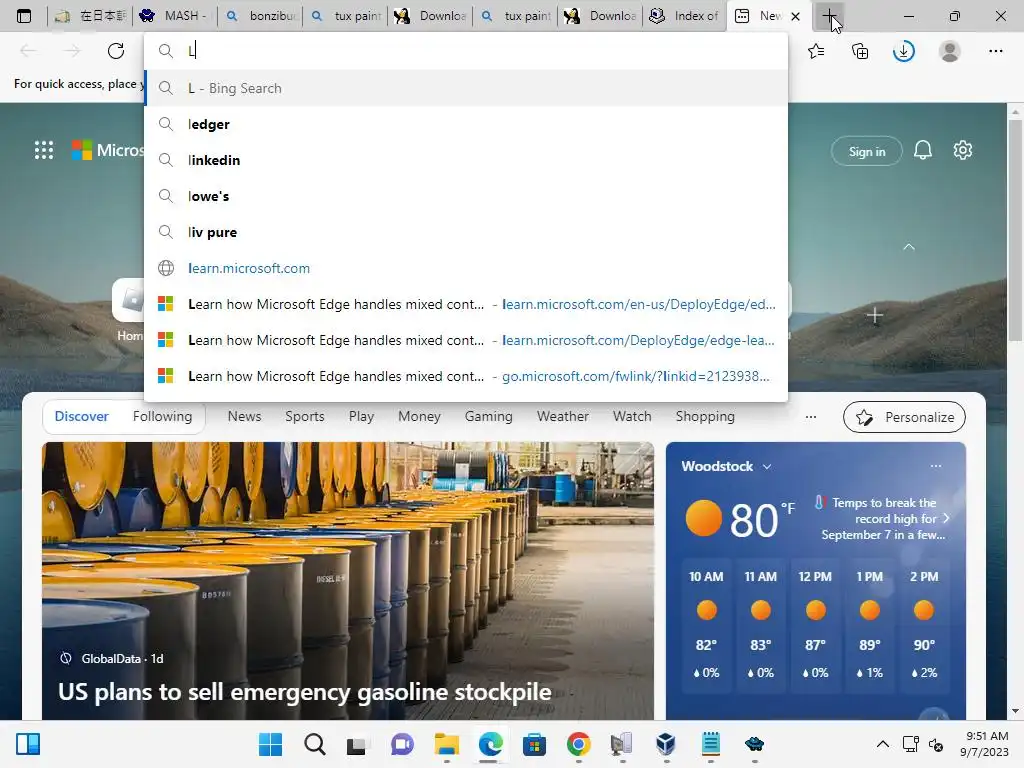Open Task View in taskbar
This screenshot has height=768, width=1024.
click(357, 745)
